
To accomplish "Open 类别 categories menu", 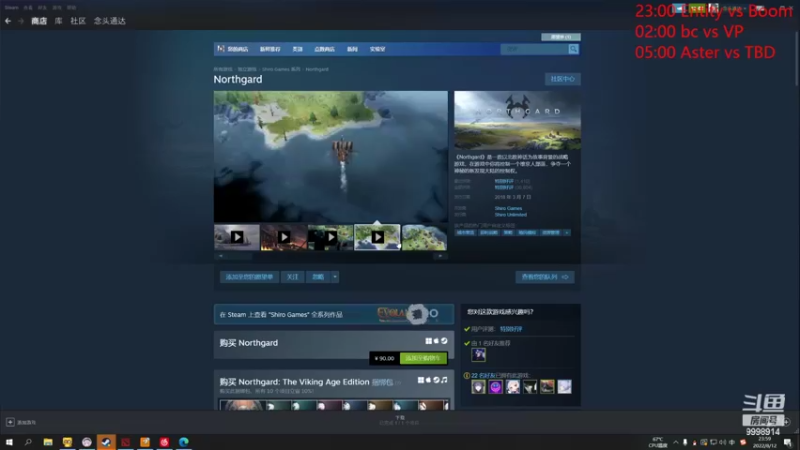I will click(x=297, y=49).
